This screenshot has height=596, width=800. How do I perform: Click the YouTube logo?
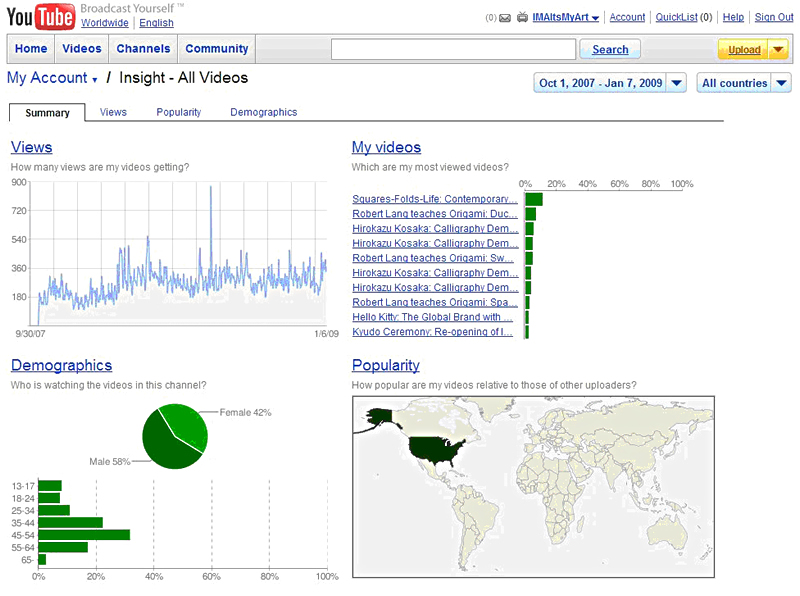[40, 17]
